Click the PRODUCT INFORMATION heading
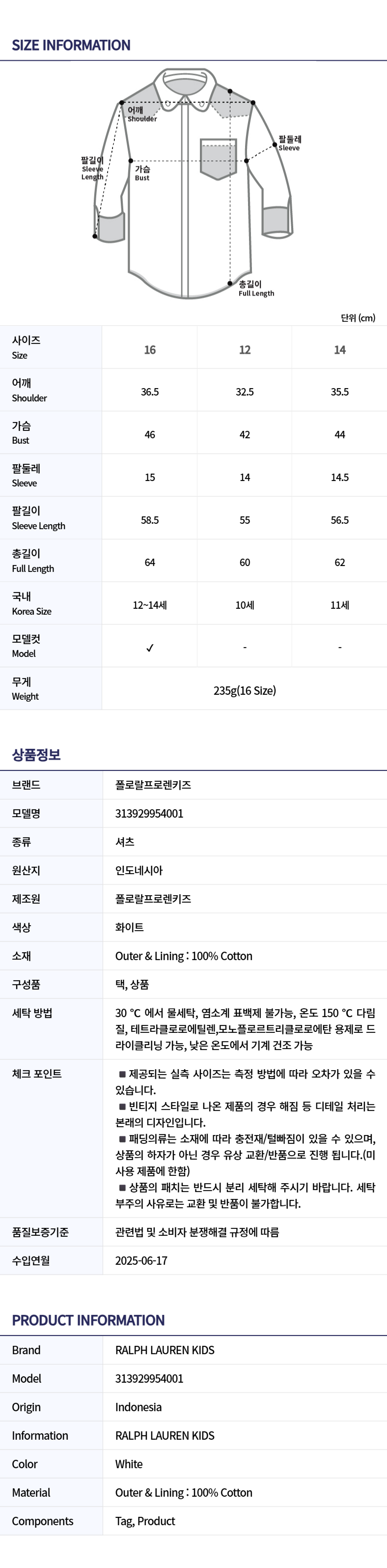The height and width of the screenshot is (1568, 387). click(x=88, y=1320)
